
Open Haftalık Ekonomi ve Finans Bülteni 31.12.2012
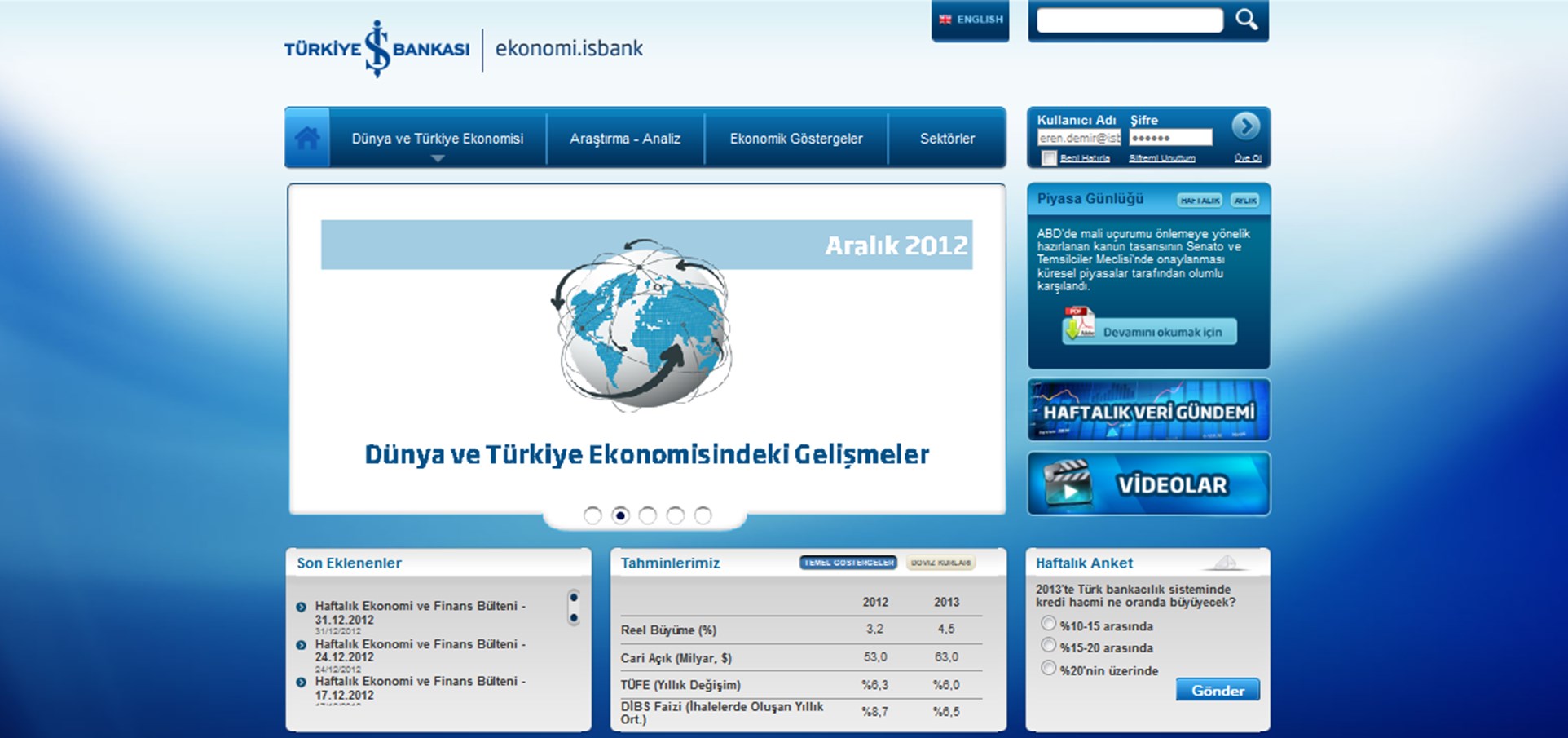coord(421,612)
